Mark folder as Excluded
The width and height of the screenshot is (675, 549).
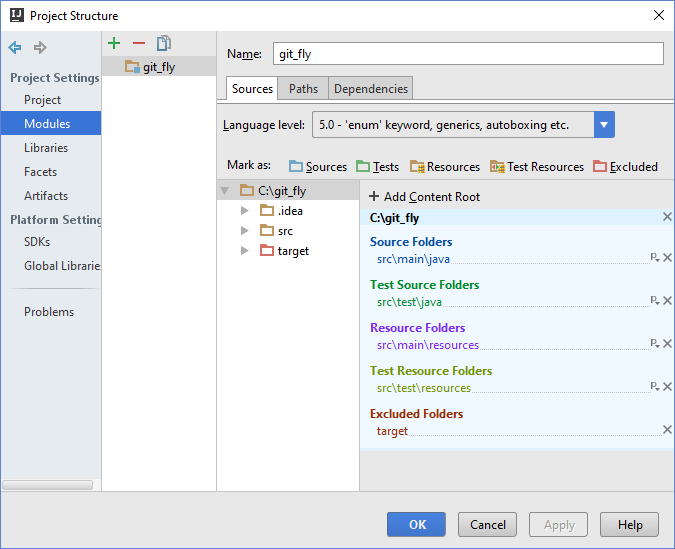click(x=625, y=167)
